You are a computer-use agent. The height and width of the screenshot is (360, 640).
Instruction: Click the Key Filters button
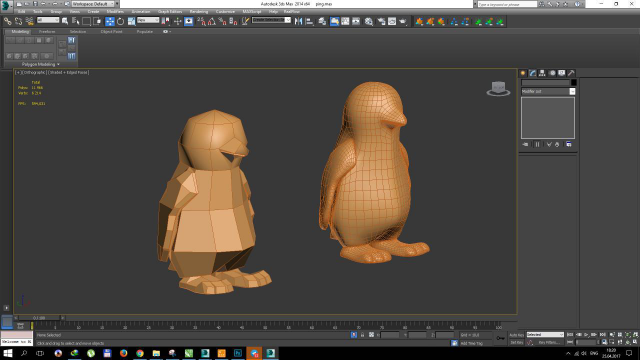(x=549, y=342)
